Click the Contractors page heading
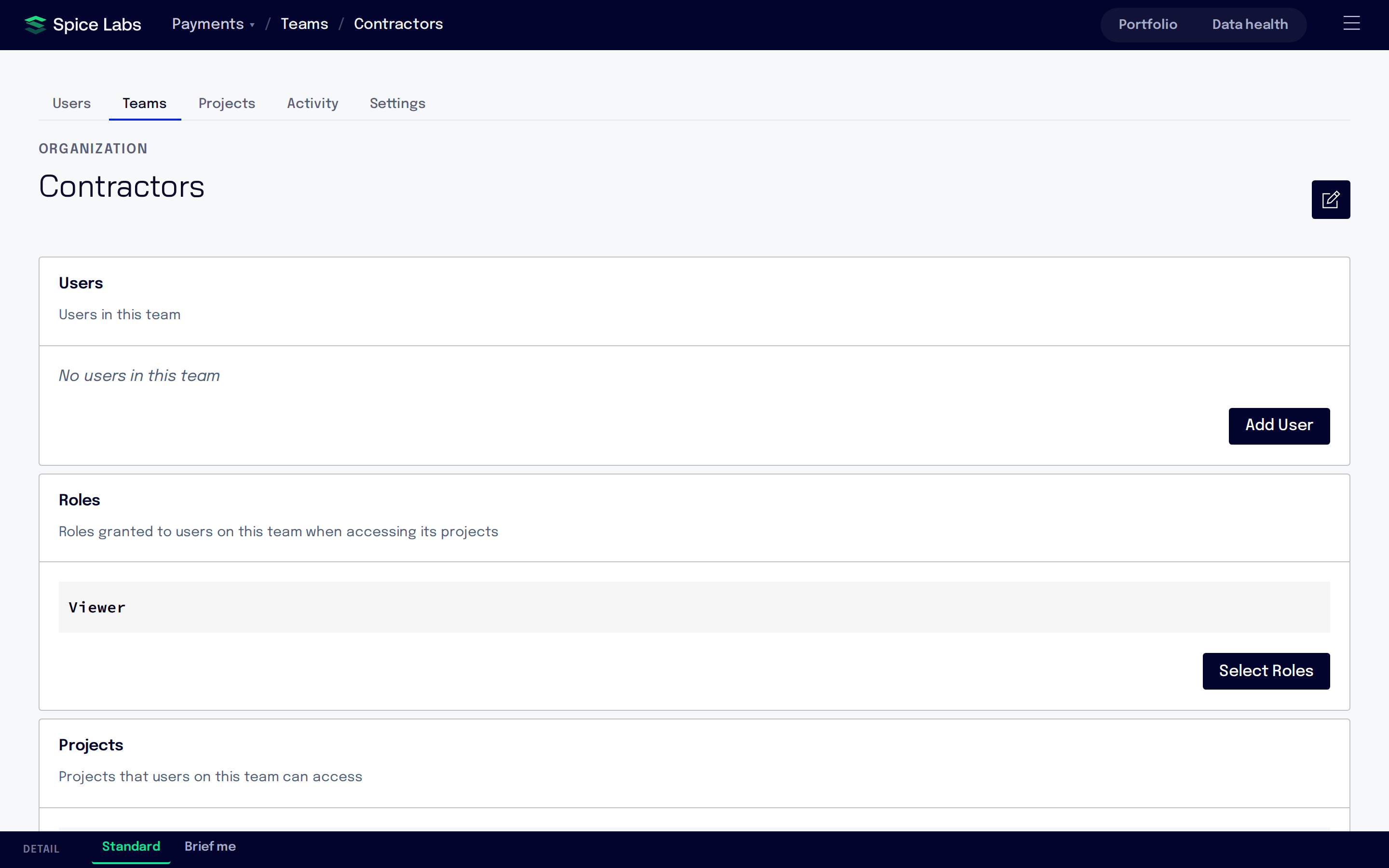1389x868 pixels. [122, 187]
